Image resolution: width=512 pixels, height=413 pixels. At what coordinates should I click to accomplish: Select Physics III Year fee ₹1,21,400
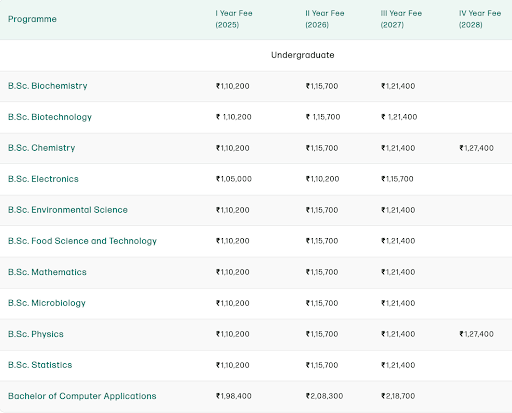click(x=398, y=334)
